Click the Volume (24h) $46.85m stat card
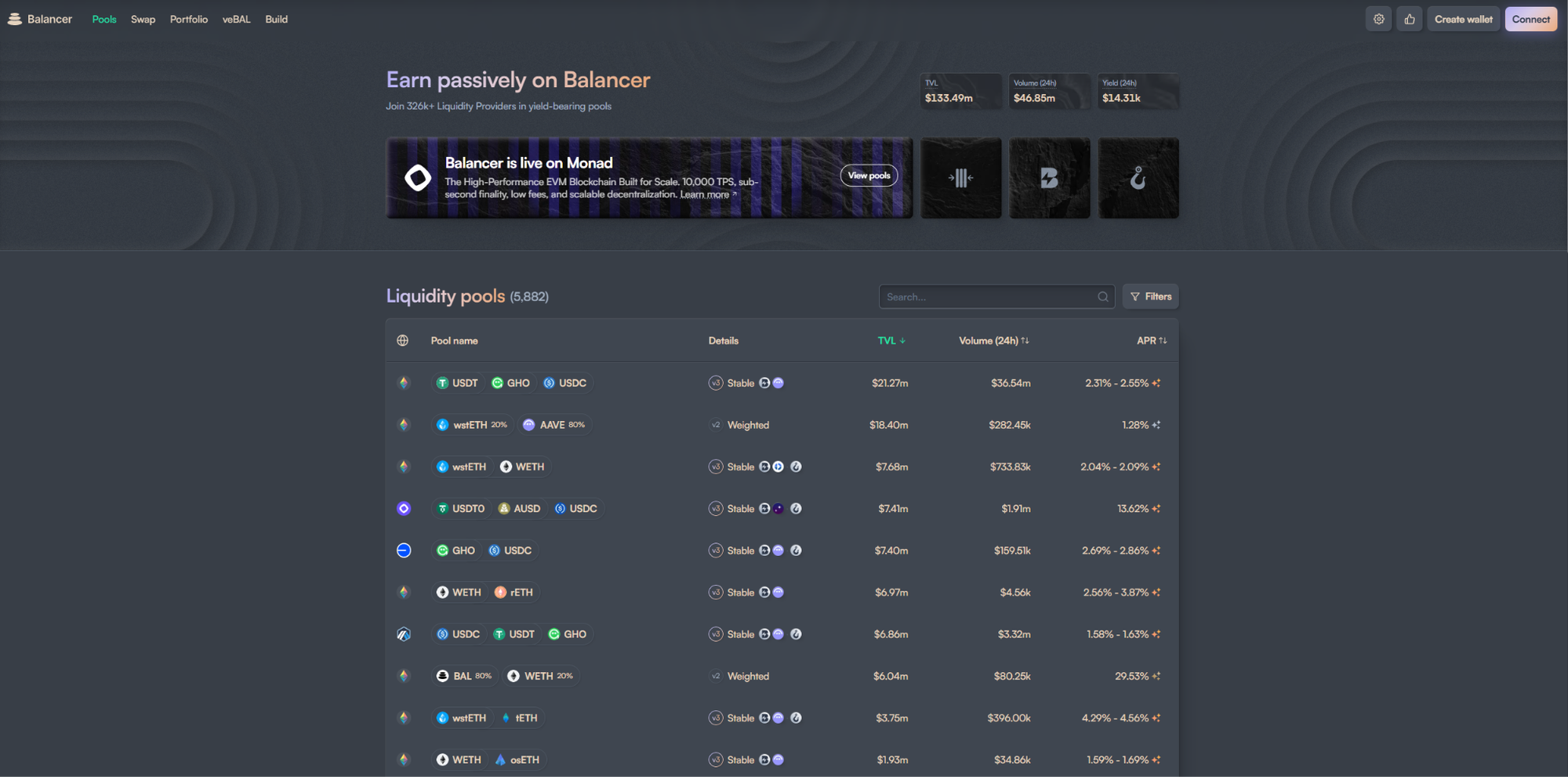 coord(1049,91)
